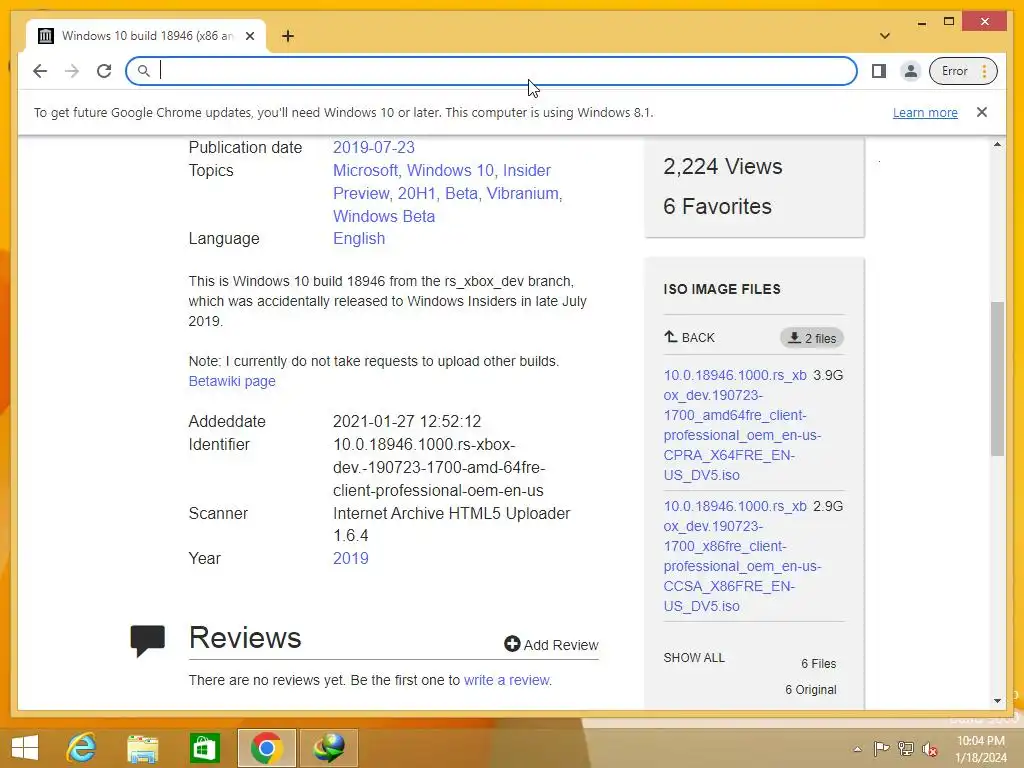Screen dimensions: 1024x768
Task: Open the English language link
Action: (x=359, y=238)
